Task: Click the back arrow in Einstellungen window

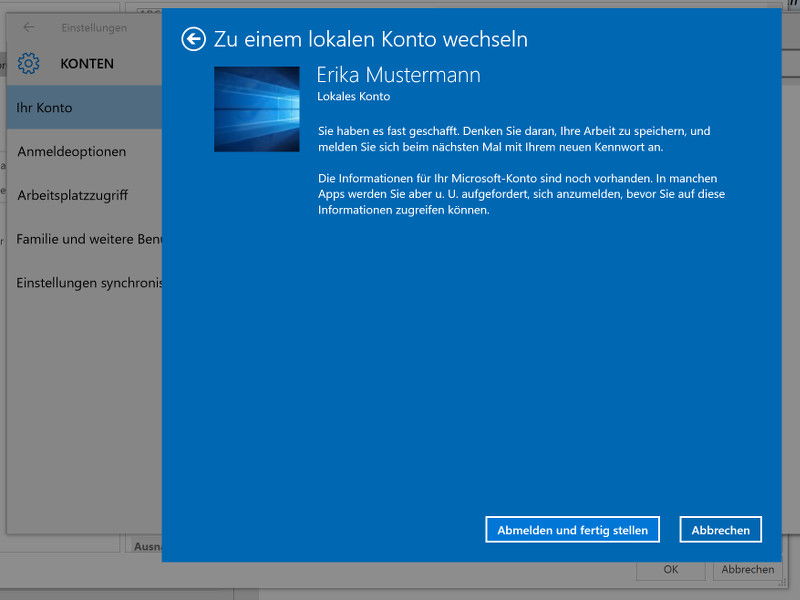Action: (x=29, y=28)
